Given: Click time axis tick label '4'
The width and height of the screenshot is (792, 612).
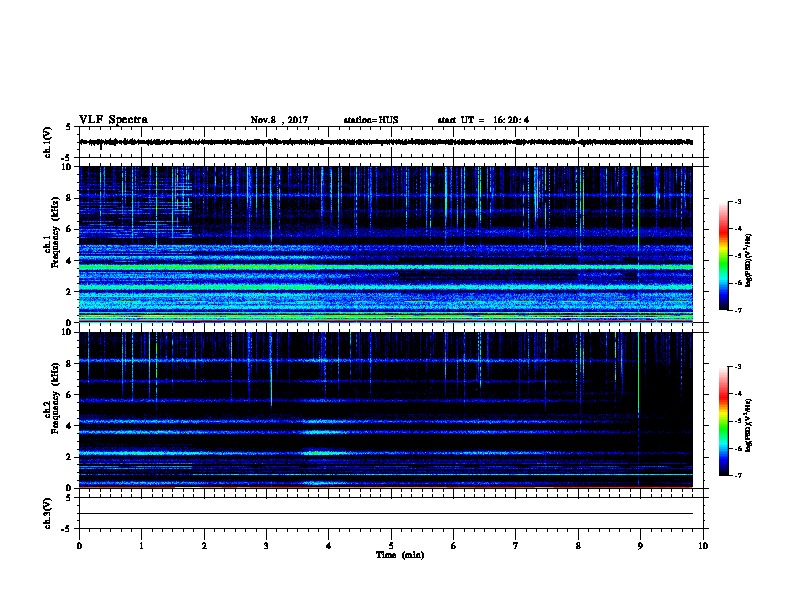Looking at the screenshot, I should [329, 545].
